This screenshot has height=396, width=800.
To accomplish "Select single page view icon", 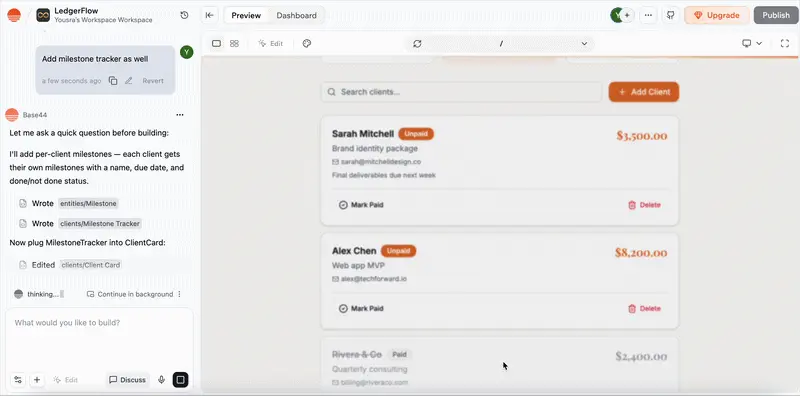I will [216, 44].
